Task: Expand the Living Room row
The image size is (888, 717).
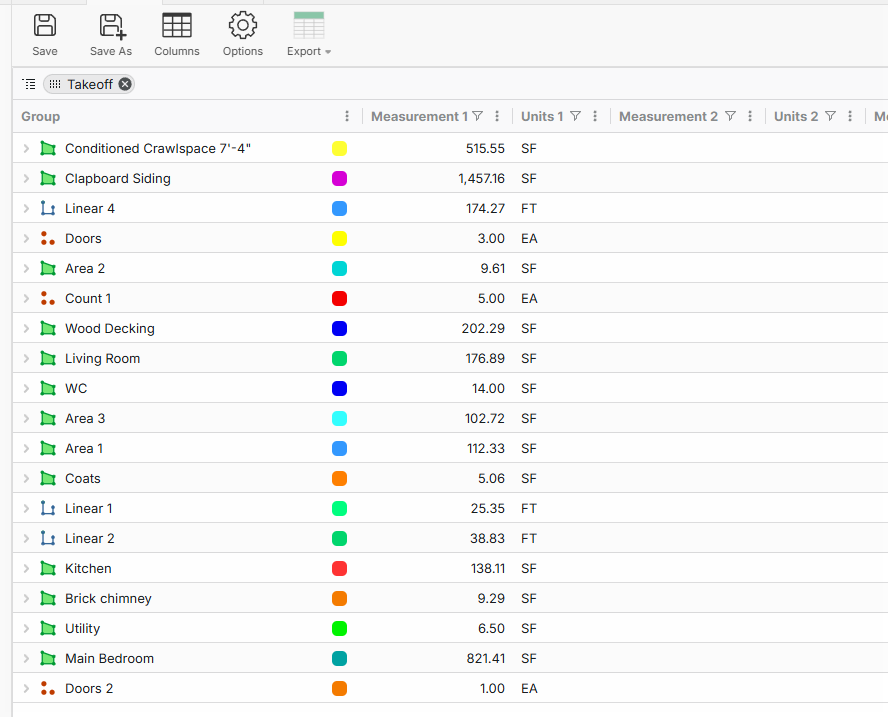Action: [26, 358]
